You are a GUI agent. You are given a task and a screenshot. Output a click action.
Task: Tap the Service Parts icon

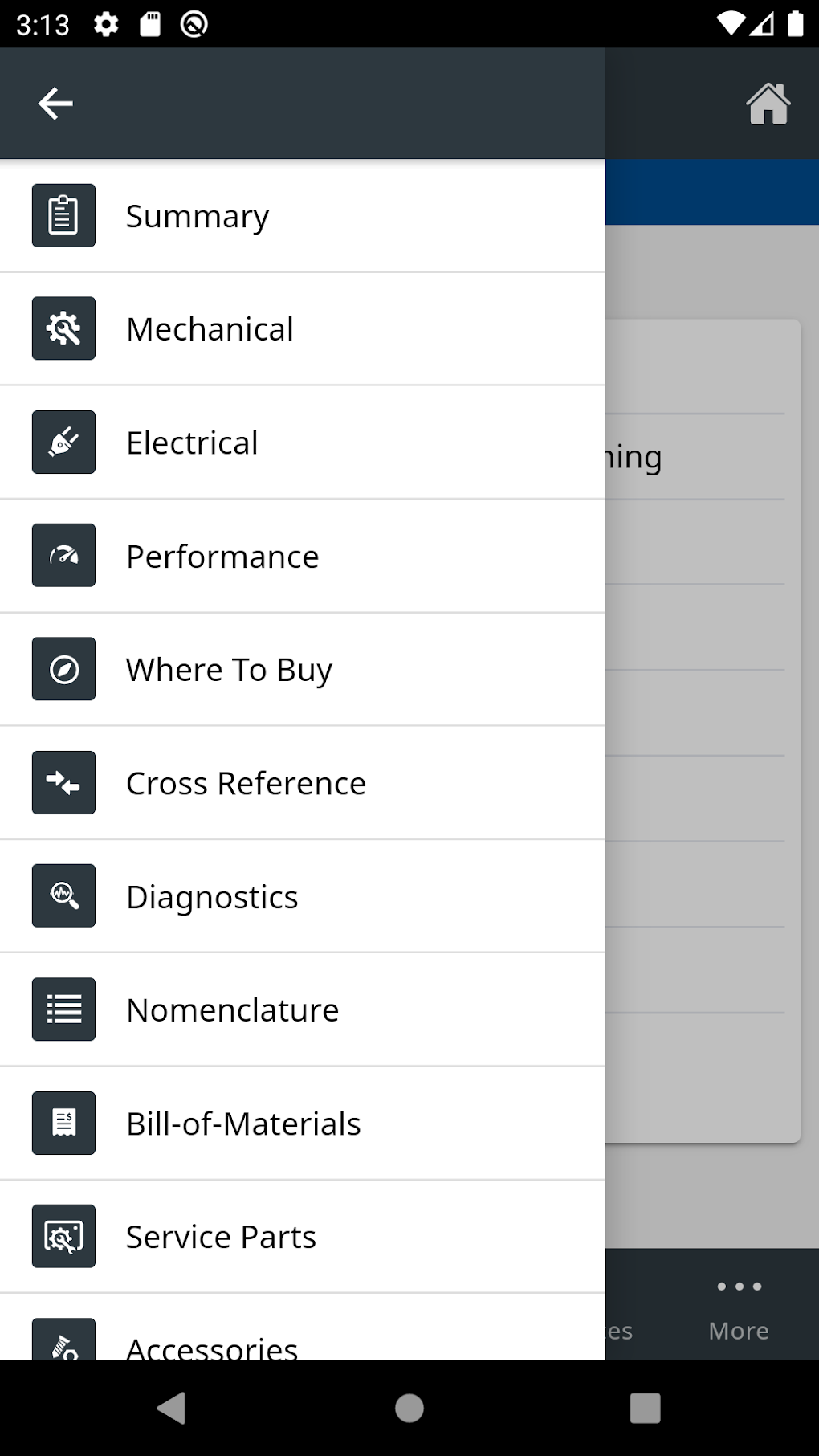[x=63, y=1236]
